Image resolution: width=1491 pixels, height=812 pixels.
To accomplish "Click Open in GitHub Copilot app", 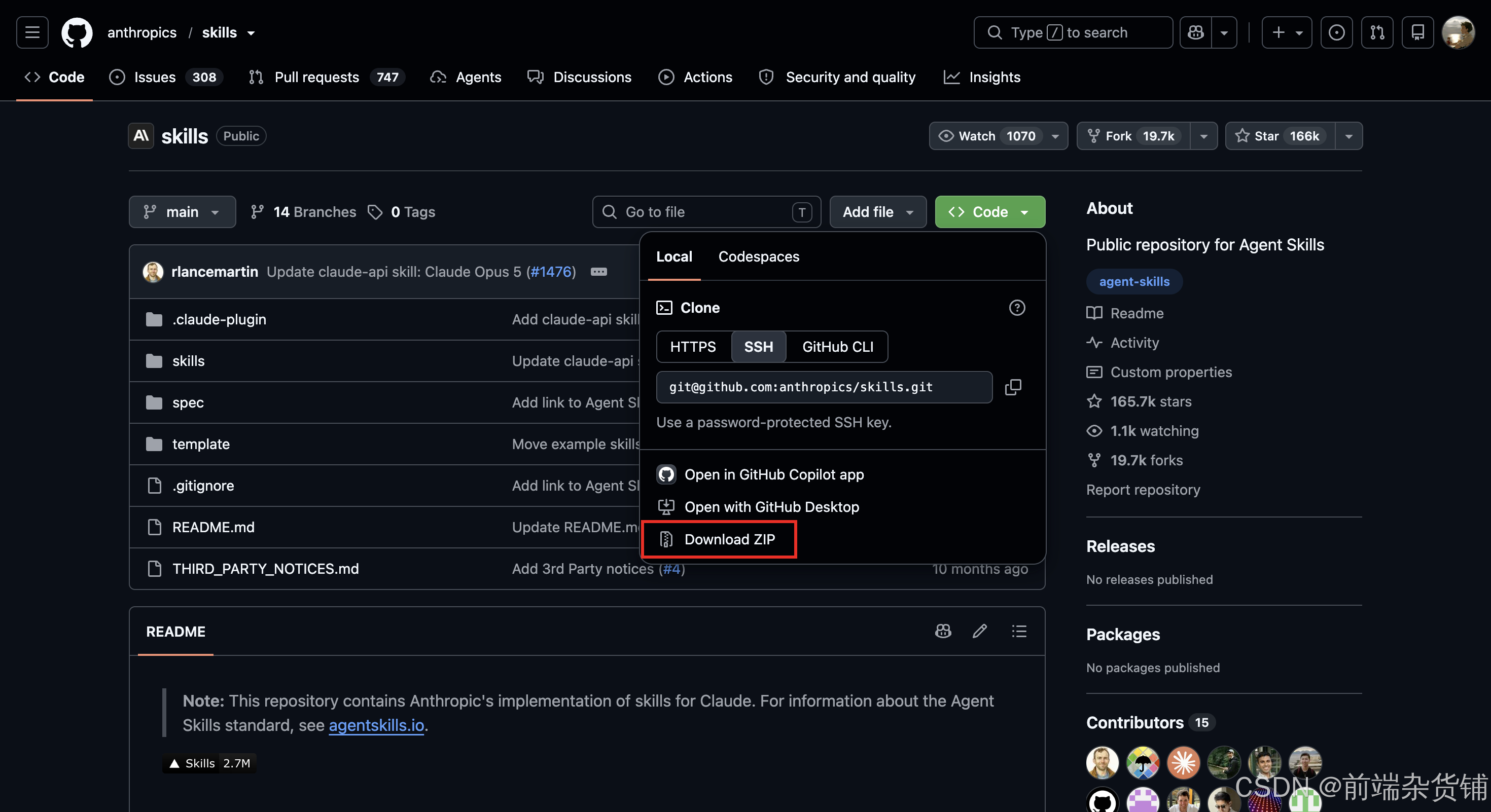I will [x=774, y=474].
